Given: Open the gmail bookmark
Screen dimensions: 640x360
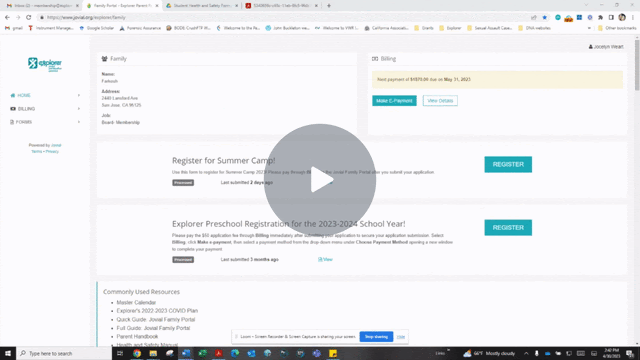Looking at the screenshot, I should tap(14, 28).
